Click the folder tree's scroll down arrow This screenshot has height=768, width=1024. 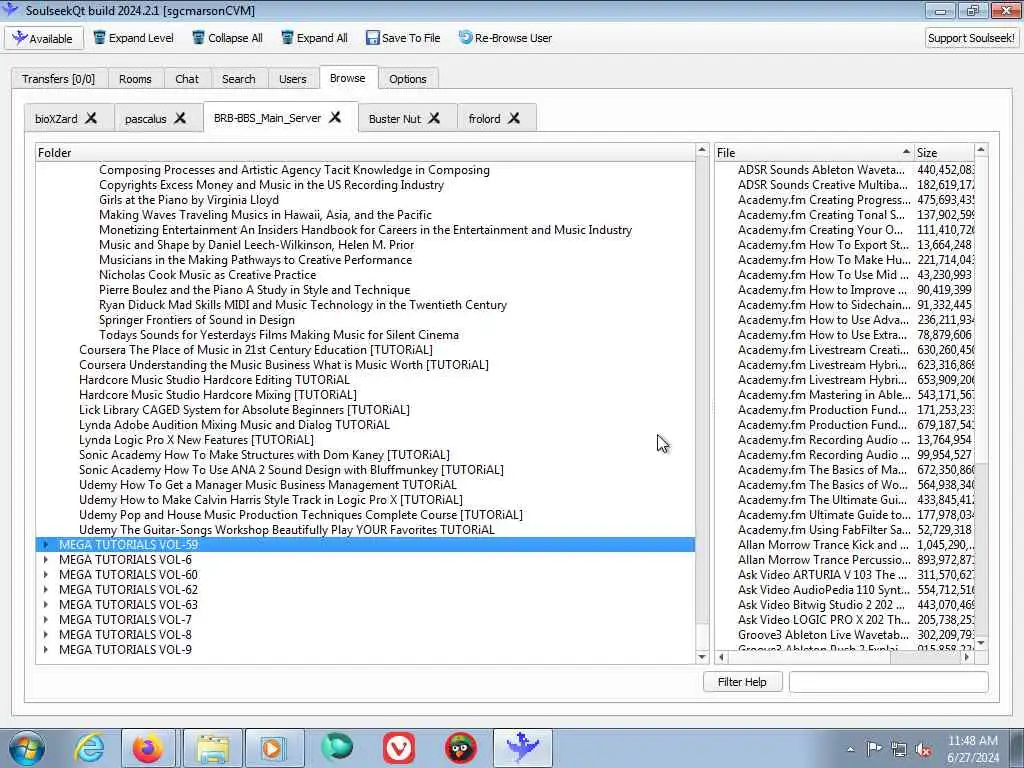(x=702, y=657)
